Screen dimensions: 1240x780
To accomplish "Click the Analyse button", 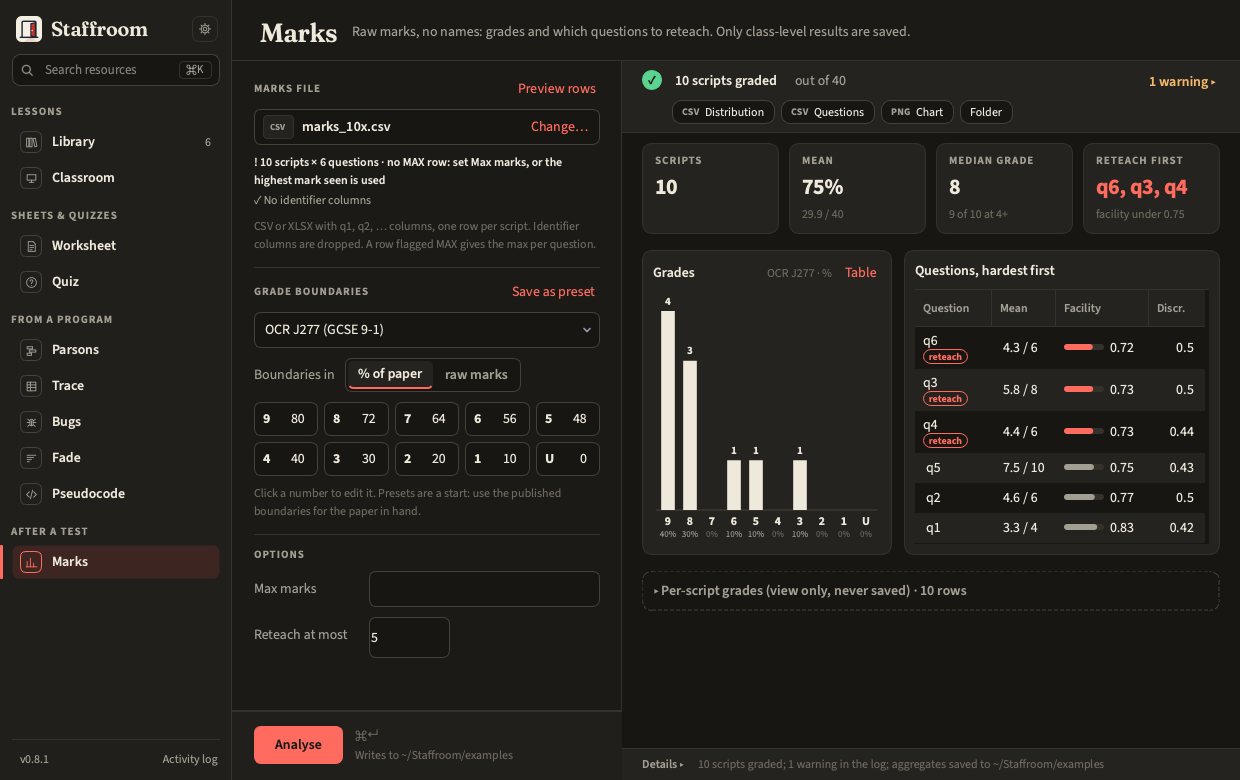I will 298,745.
